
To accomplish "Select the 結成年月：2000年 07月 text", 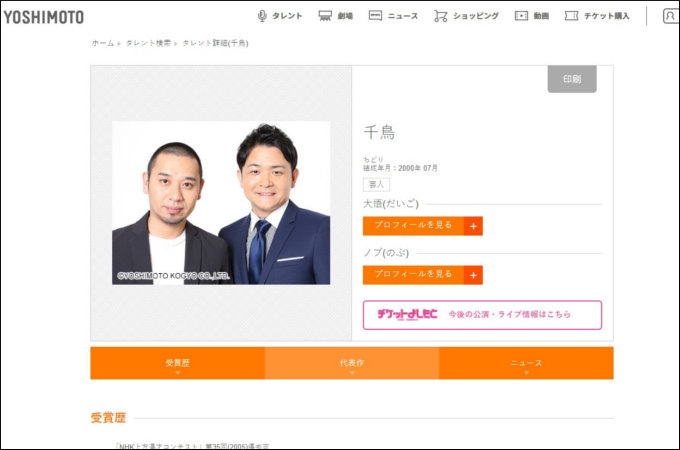I will [x=400, y=168].
